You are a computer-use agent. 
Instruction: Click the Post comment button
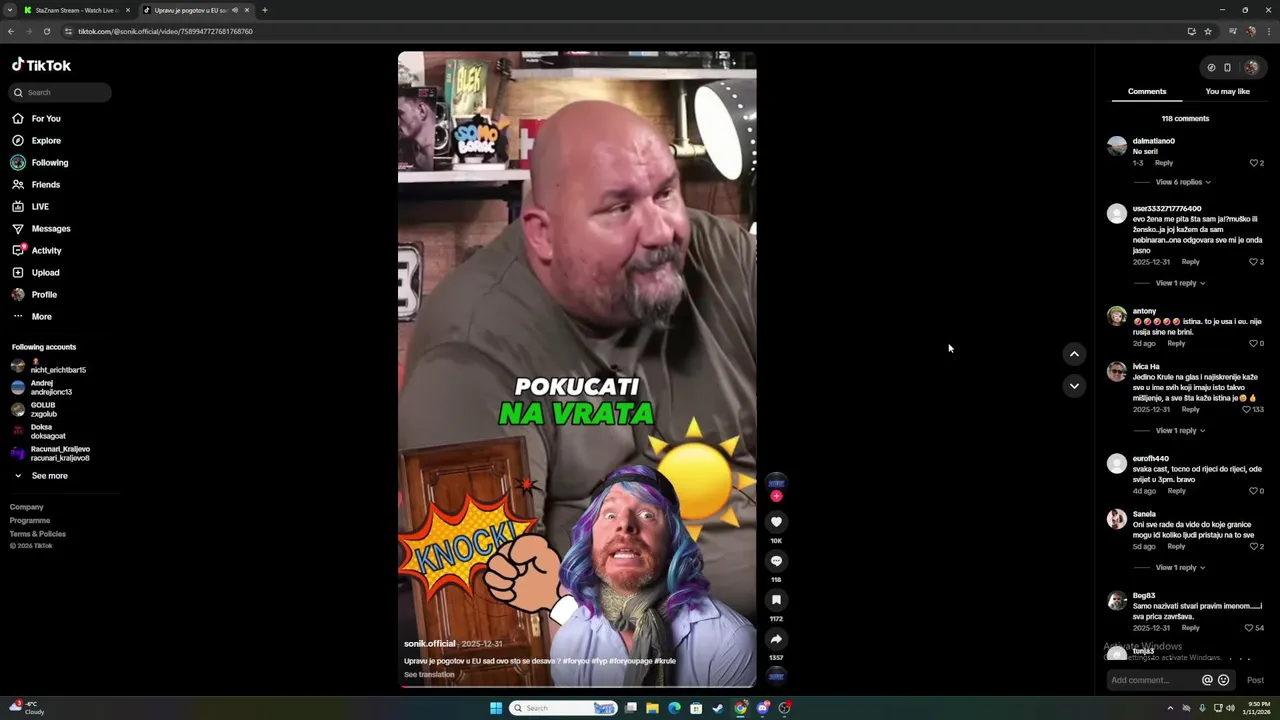coord(1255,680)
